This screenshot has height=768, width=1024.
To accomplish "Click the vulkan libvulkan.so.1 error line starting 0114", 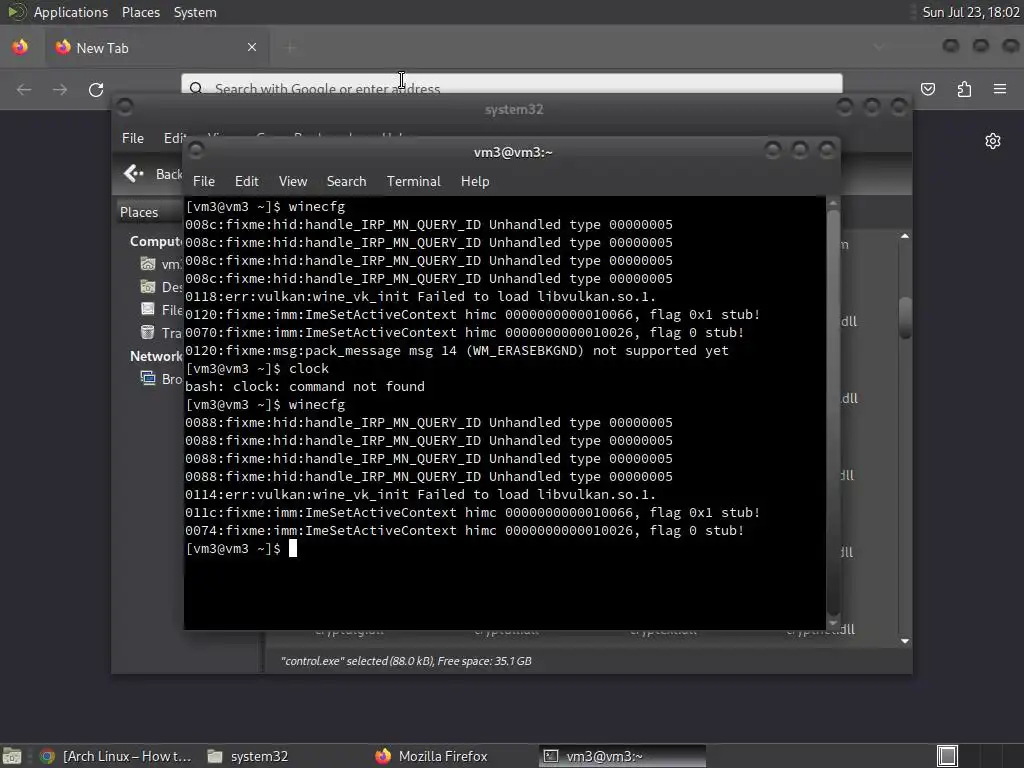I will click(x=421, y=494).
